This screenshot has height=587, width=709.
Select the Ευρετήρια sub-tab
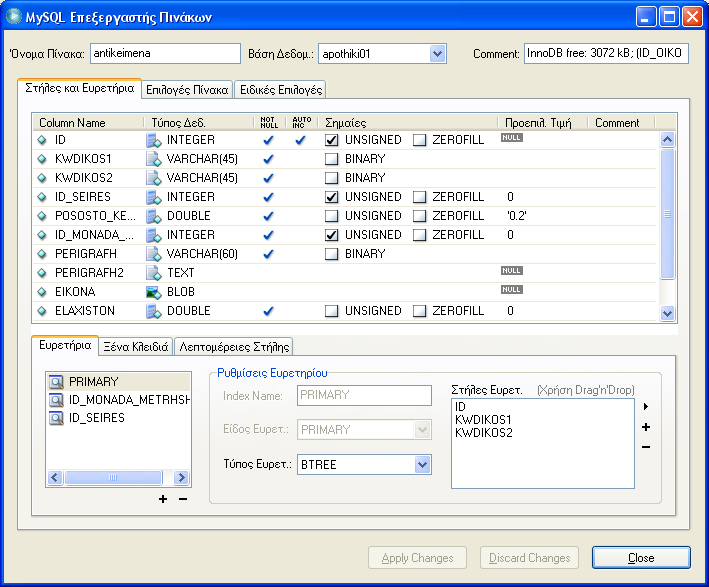point(65,346)
